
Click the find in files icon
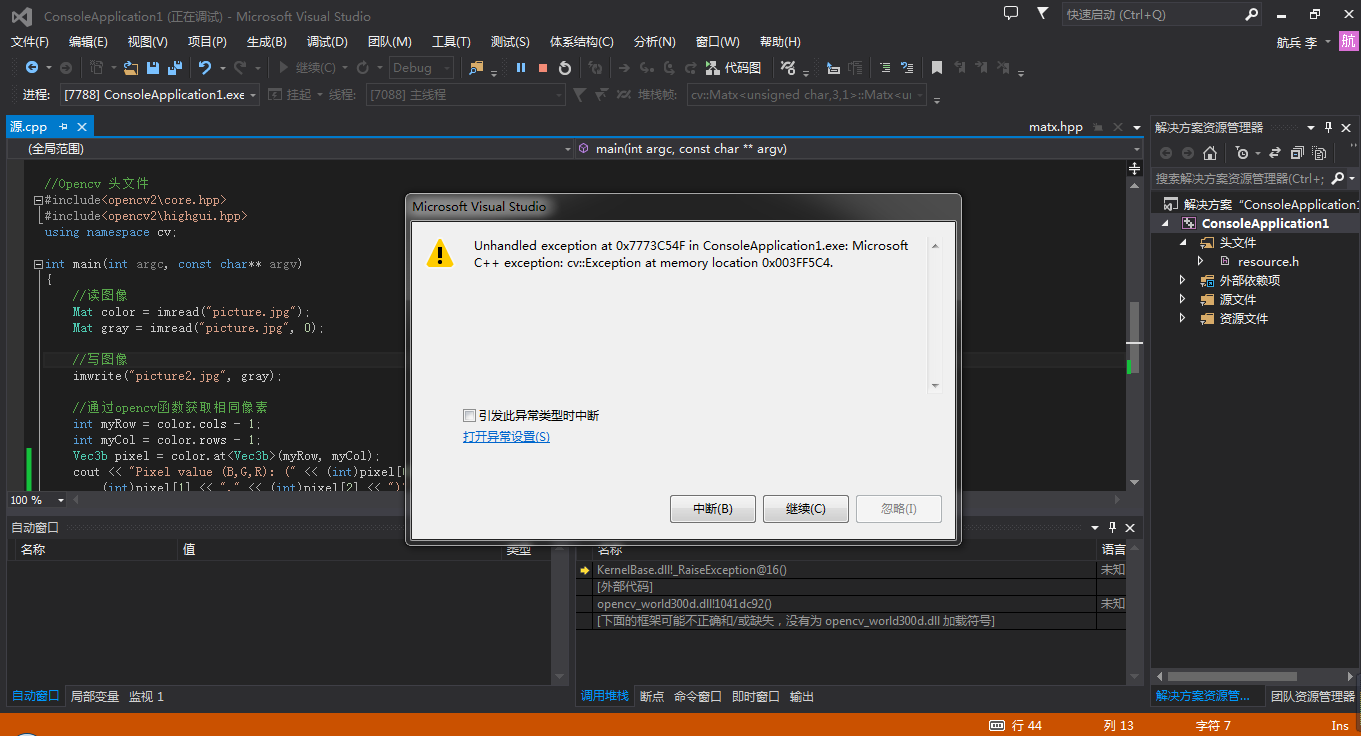(x=476, y=68)
